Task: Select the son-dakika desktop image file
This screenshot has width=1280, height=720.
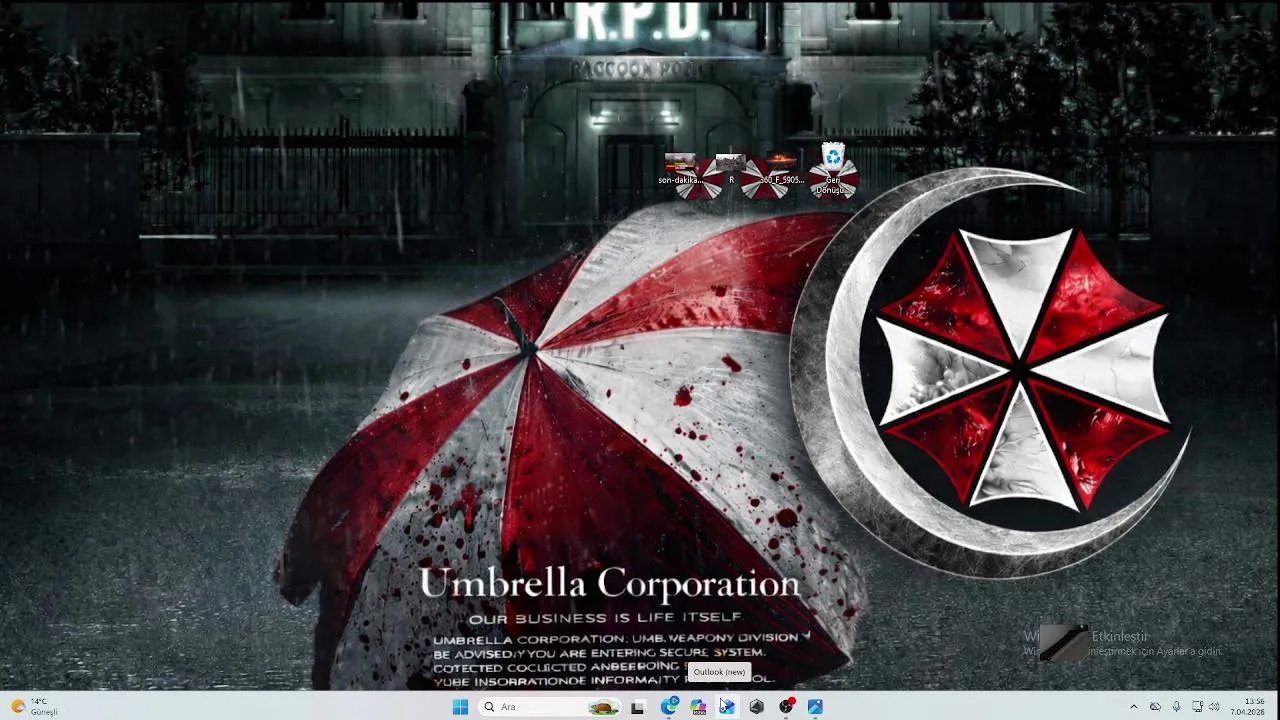Action: tap(680, 170)
